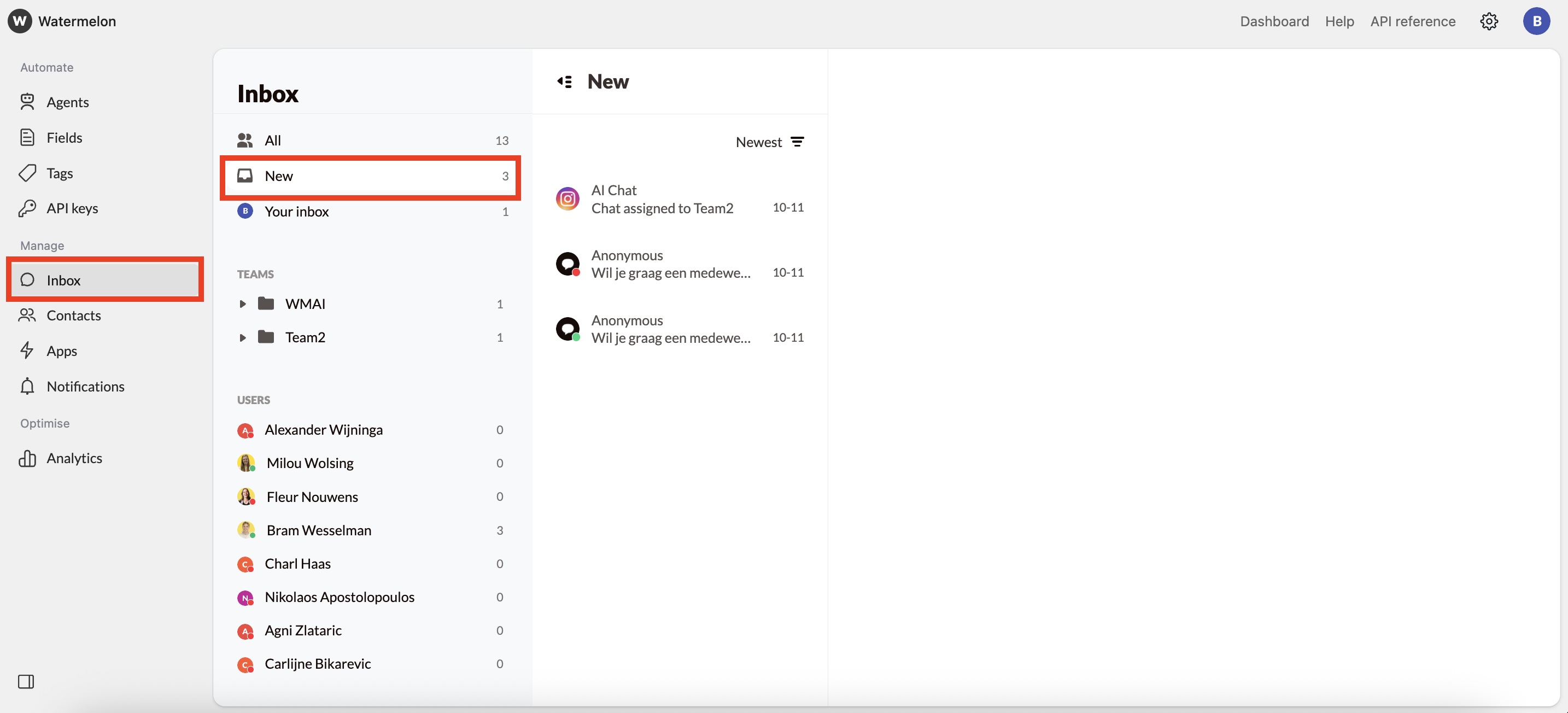Click the B profile avatar
Image resolution: width=1568 pixels, height=713 pixels.
(x=1536, y=21)
